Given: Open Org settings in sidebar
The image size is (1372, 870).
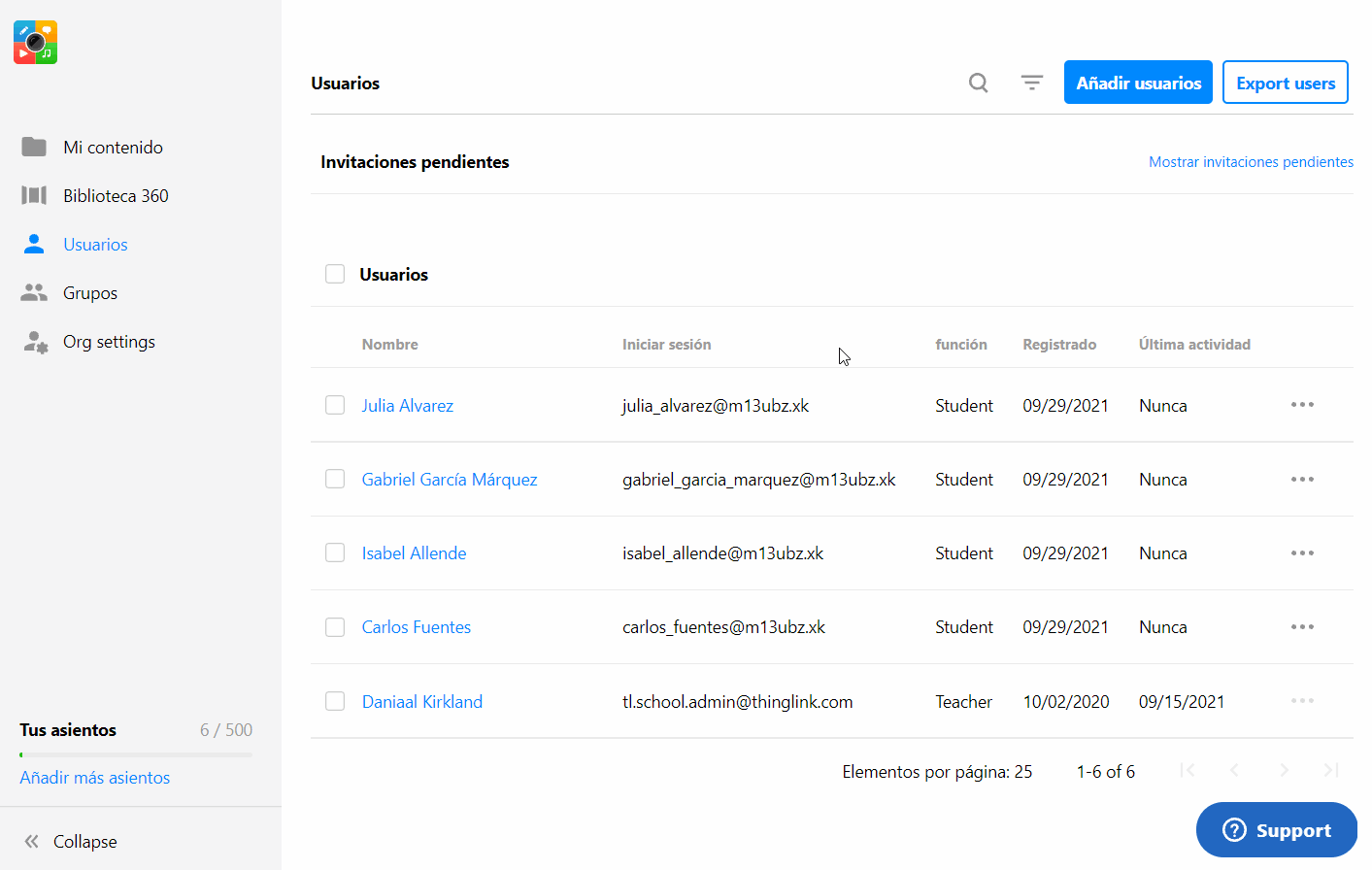Looking at the screenshot, I should 109,342.
